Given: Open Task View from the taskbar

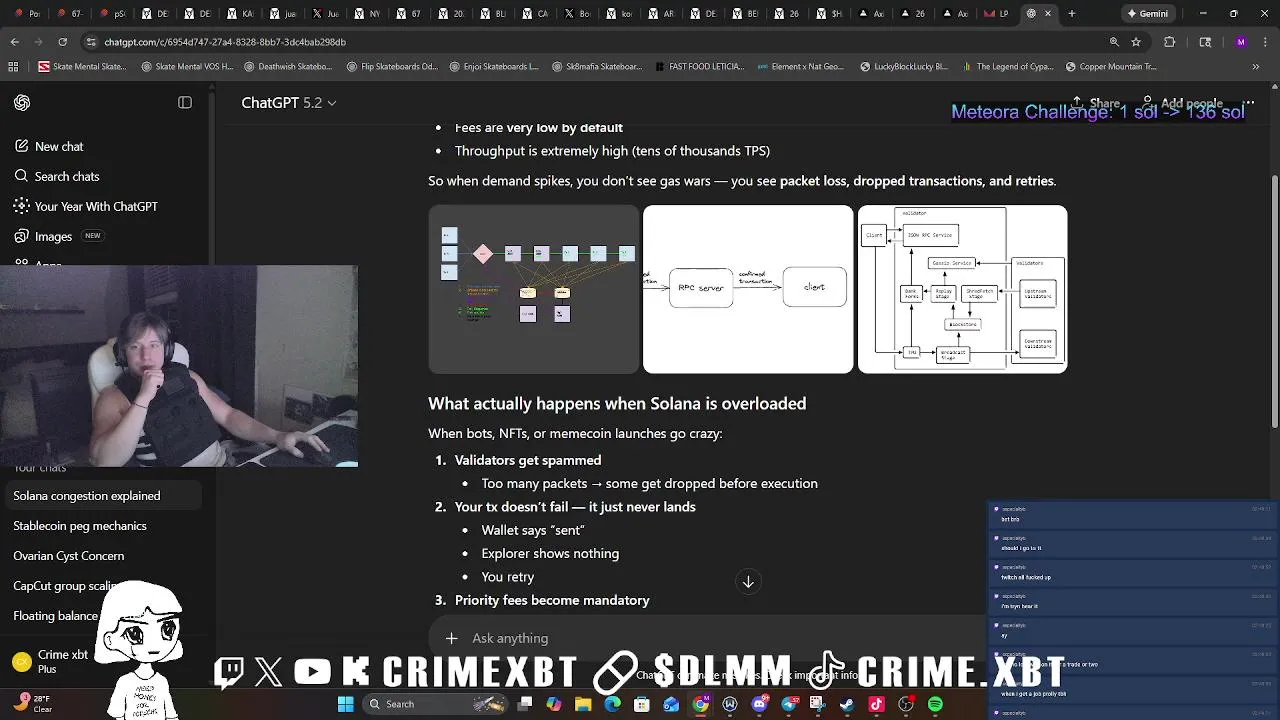Looking at the screenshot, I should pyautogui.click(x=525, y=704).
